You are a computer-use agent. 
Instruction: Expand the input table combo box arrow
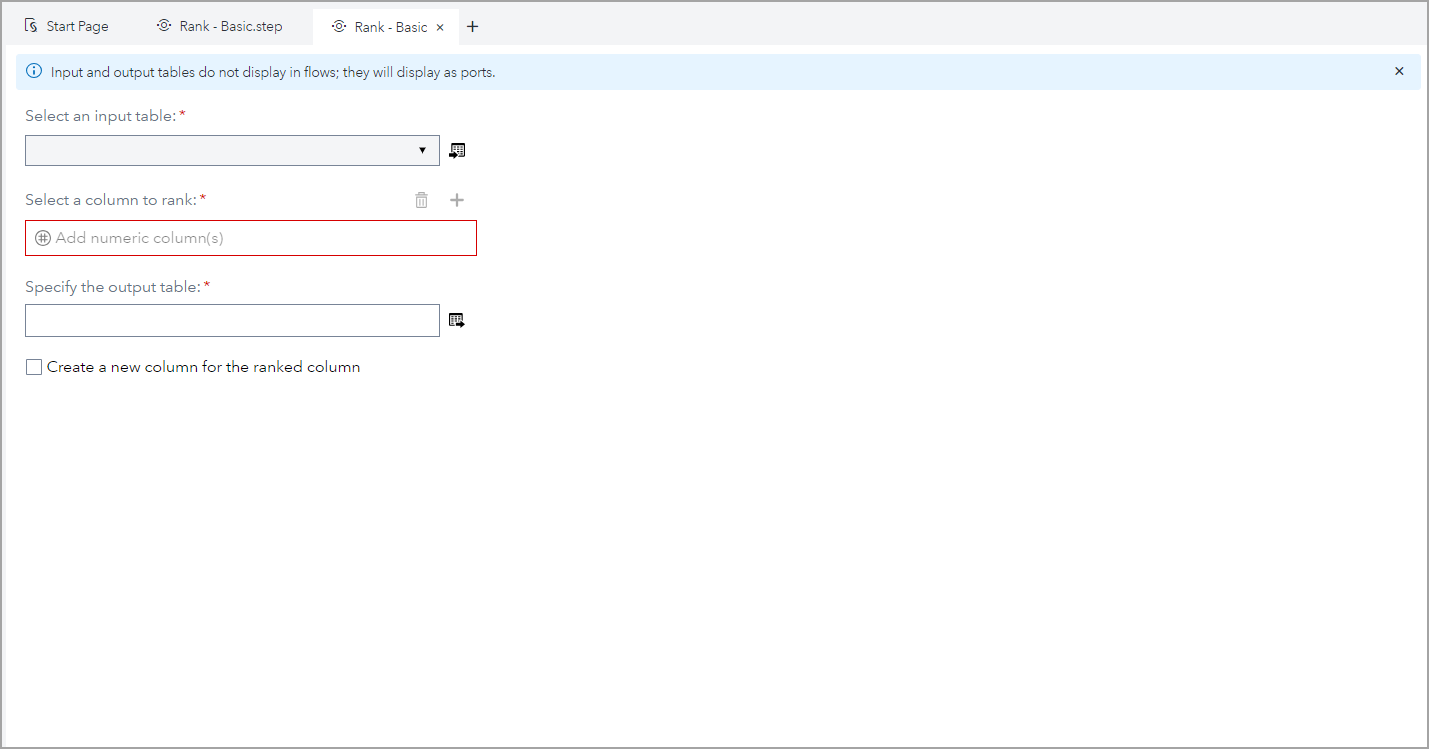[x=421, y=150]
